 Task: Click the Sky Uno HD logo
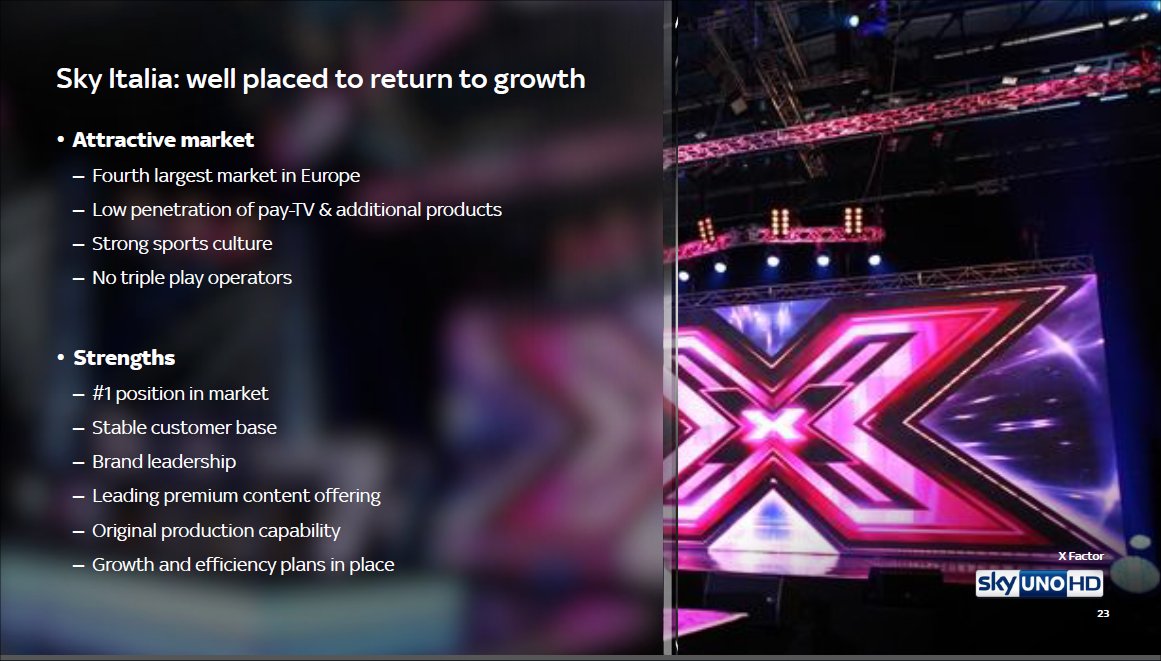pos(1039,583)
